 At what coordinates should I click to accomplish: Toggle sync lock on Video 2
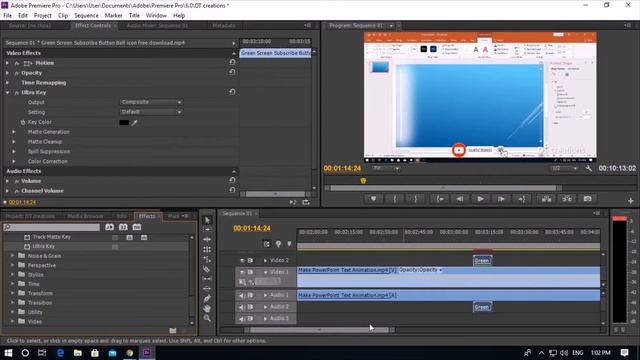pyautogui.click(x=250, y=260)
